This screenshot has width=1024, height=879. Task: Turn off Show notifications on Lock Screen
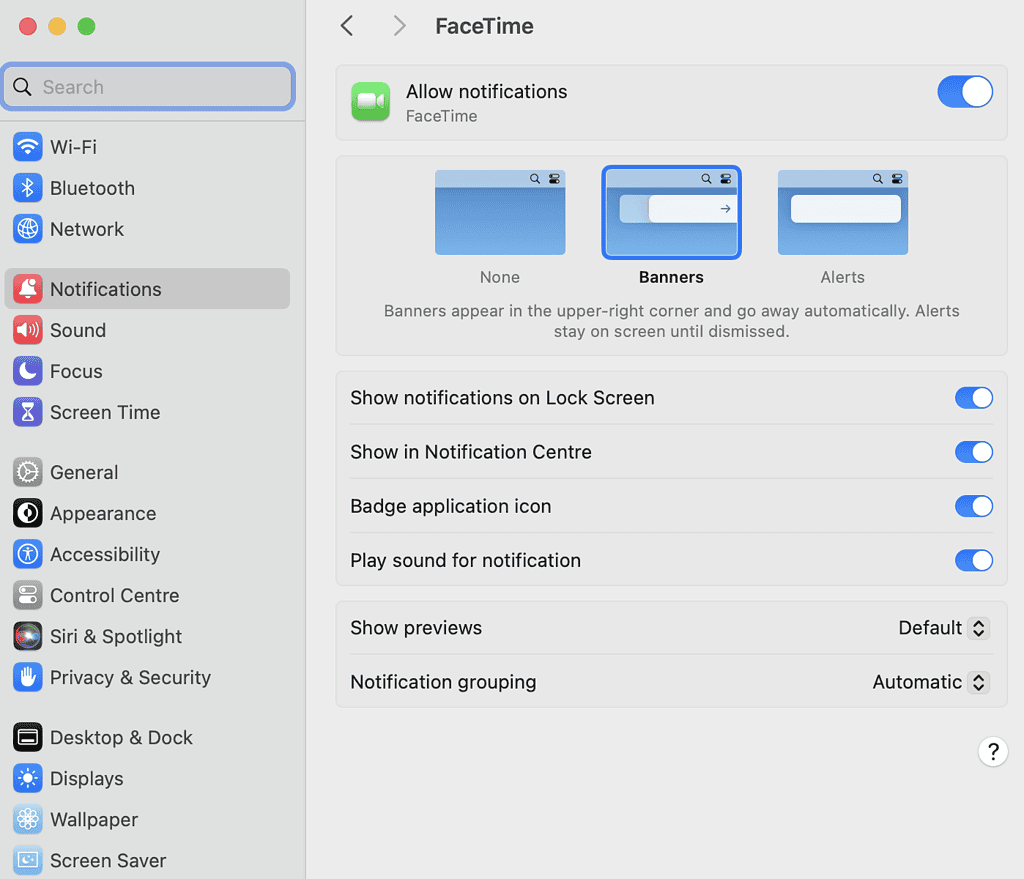973,398
